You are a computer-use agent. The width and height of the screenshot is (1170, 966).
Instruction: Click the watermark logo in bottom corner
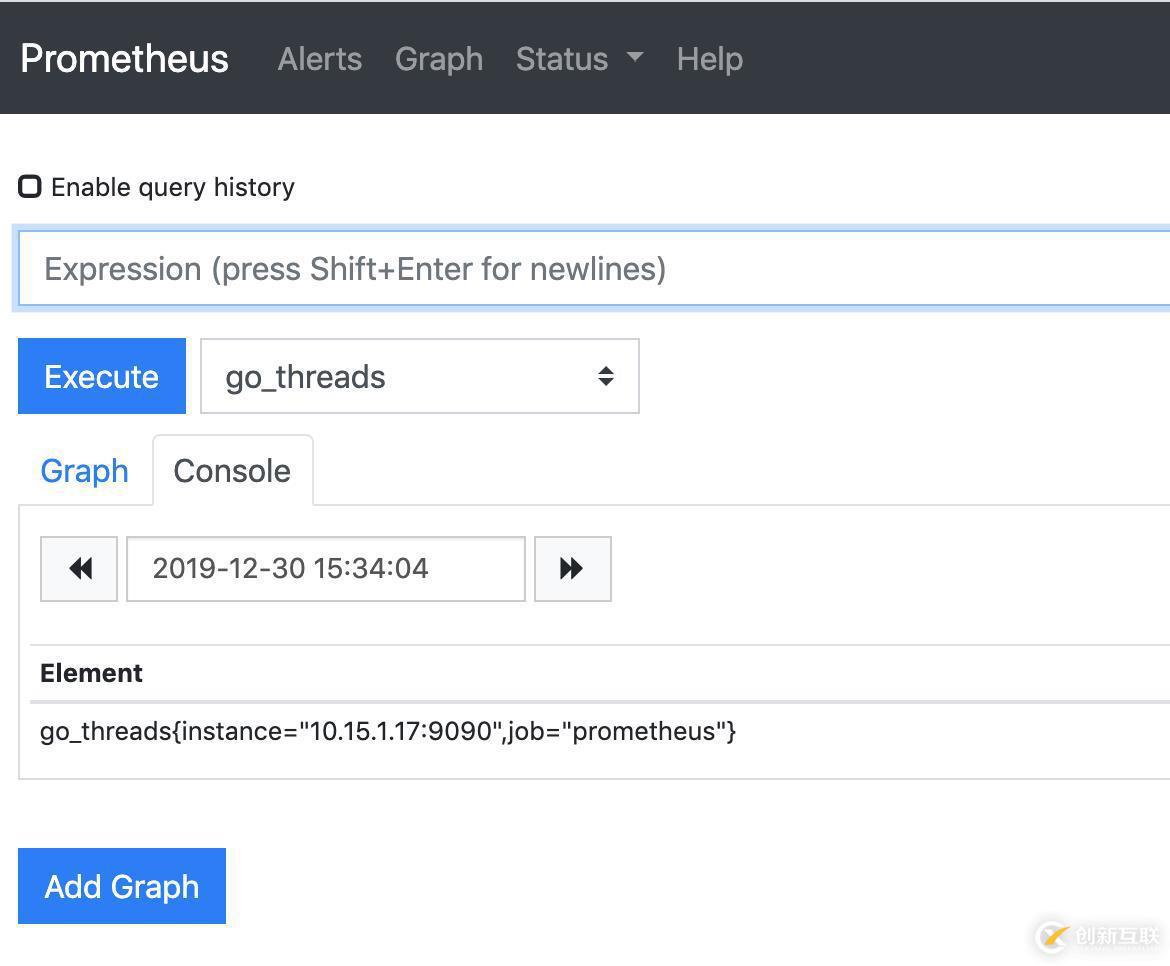(1054, 936)
